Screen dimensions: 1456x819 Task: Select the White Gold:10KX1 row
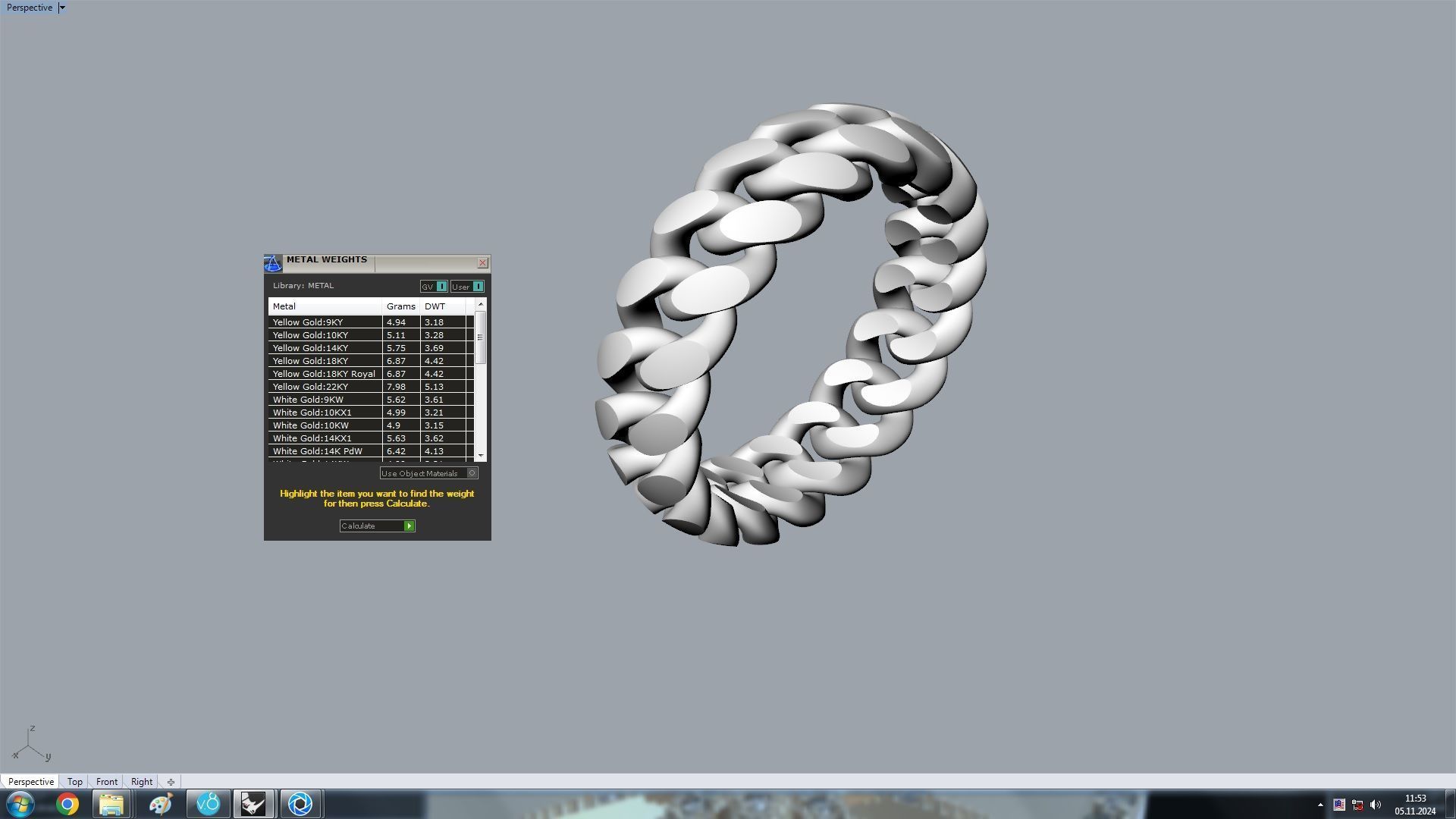[x=372, y=413]
